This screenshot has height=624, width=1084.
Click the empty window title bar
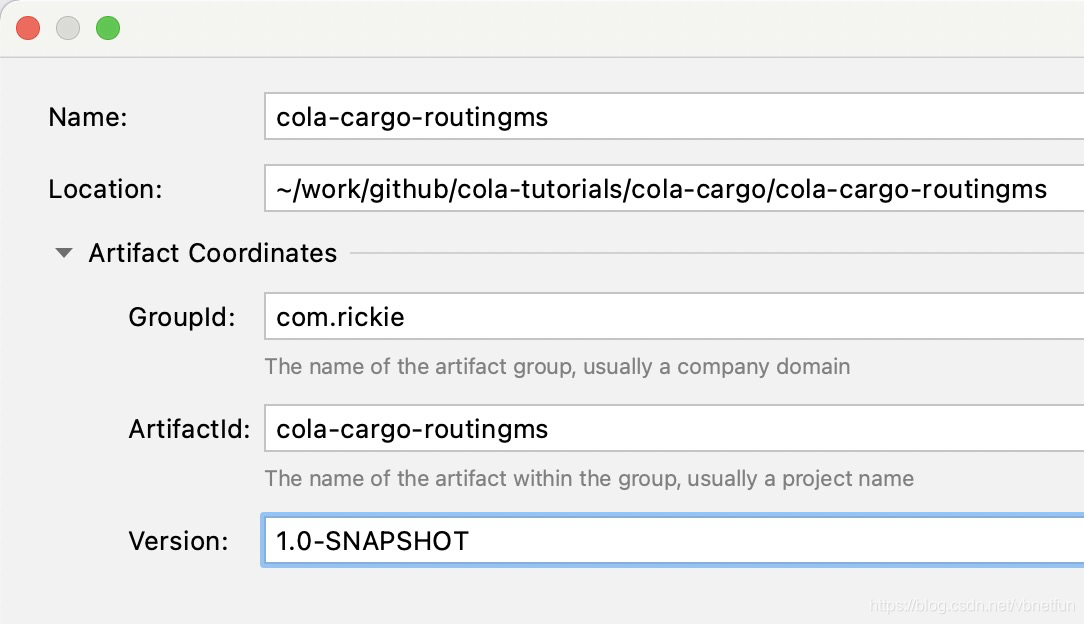point(600,28)
